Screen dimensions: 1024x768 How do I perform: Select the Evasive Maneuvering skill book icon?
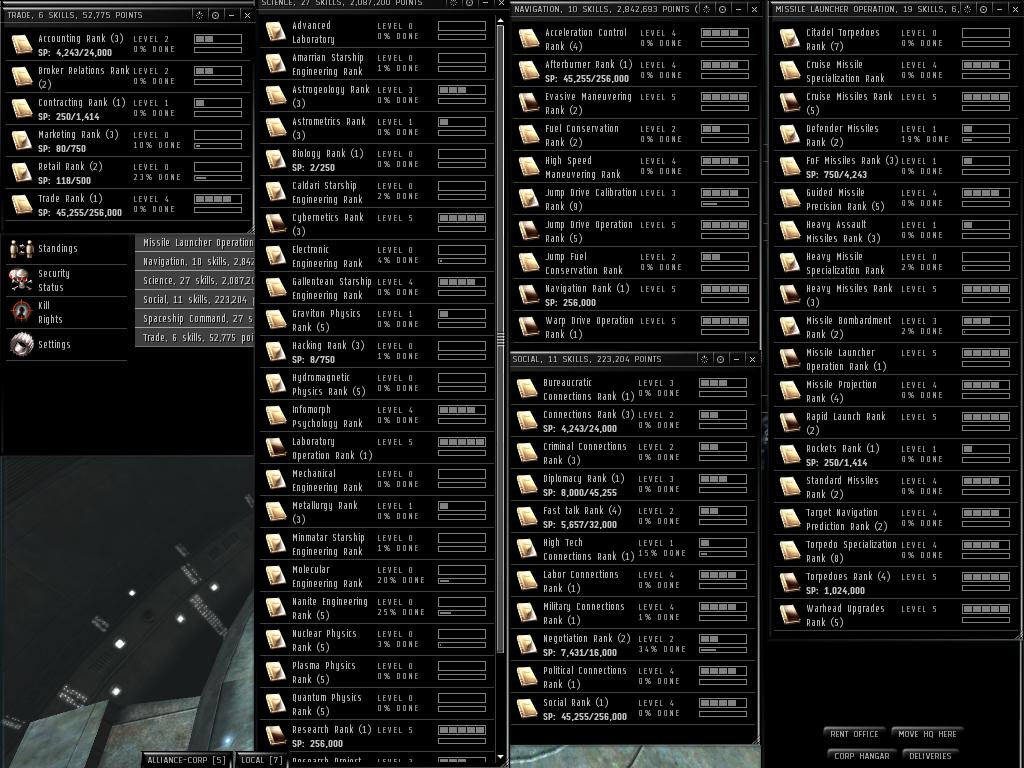528,103
